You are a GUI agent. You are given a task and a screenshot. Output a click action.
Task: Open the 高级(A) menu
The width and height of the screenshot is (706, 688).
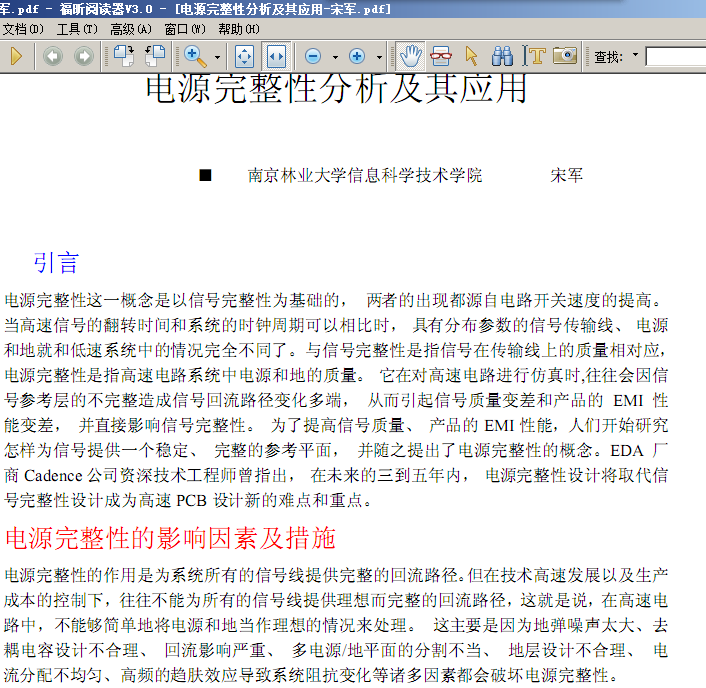131,29
